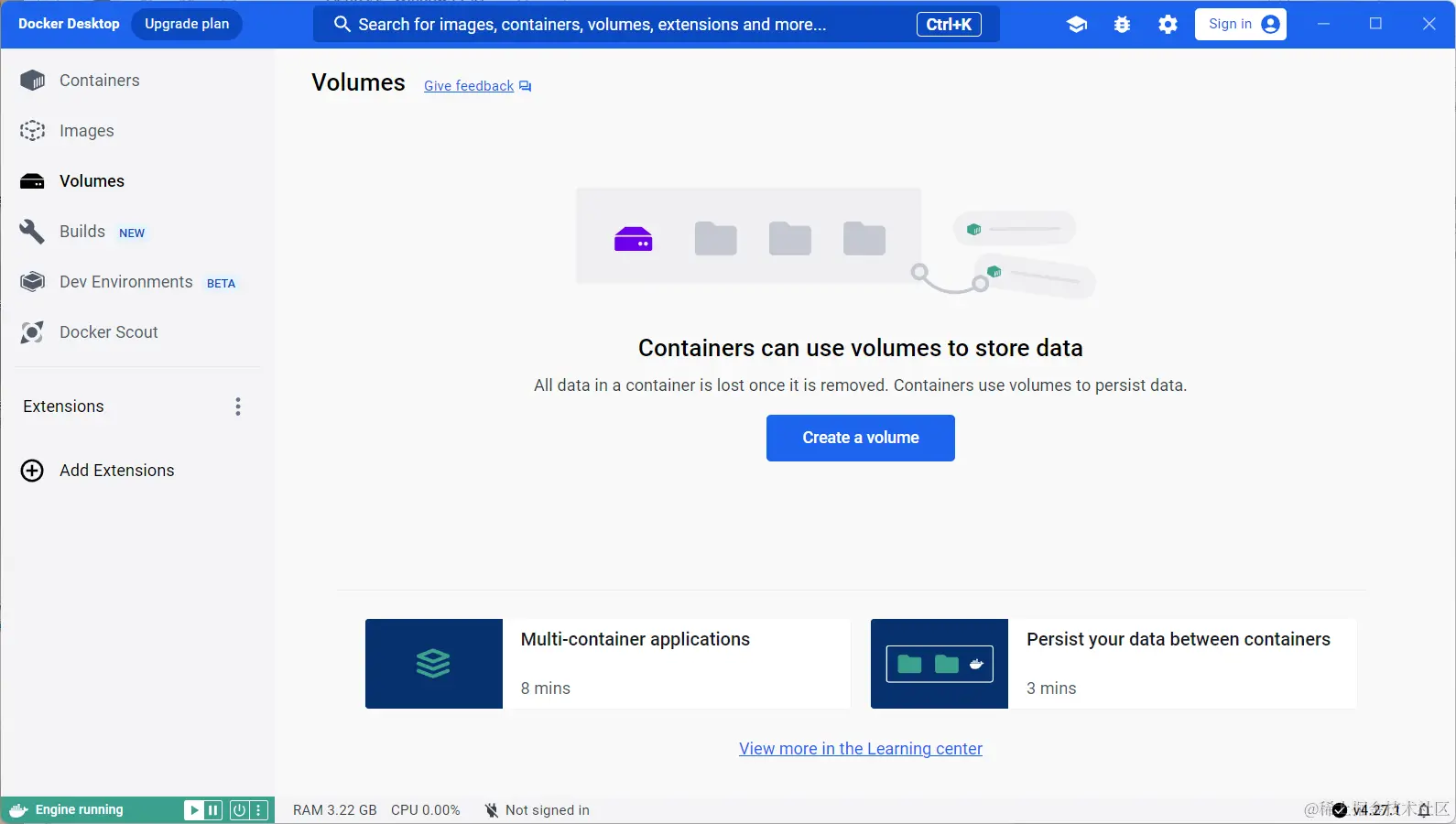Maximize the Docker Desktop window

pyautogui.click(x=1375, y=24)
